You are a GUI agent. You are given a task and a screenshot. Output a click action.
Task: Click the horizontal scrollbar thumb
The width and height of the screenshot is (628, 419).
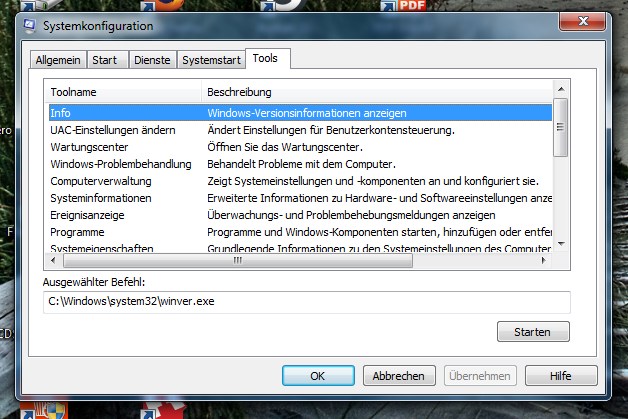238,261
